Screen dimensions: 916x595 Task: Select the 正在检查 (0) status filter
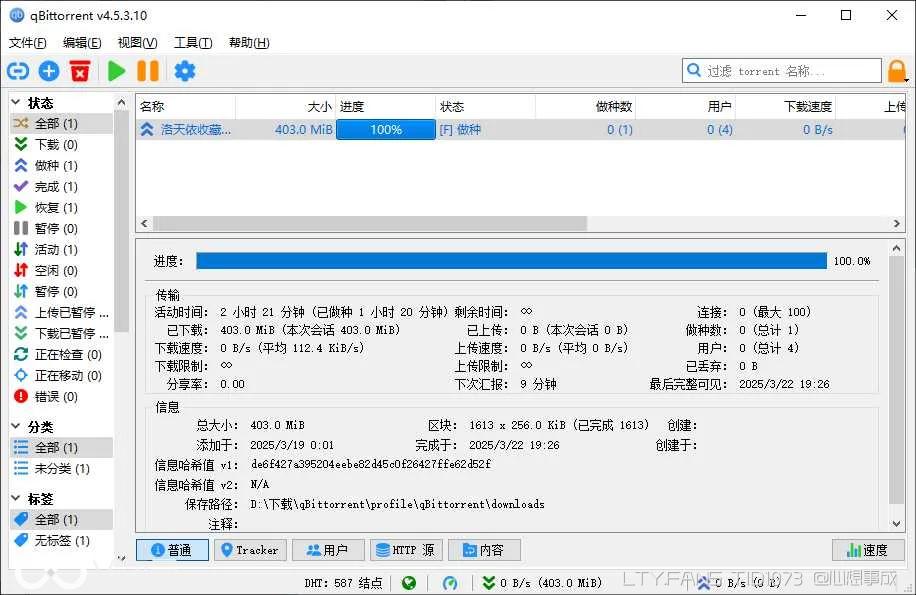coord(61,354)
